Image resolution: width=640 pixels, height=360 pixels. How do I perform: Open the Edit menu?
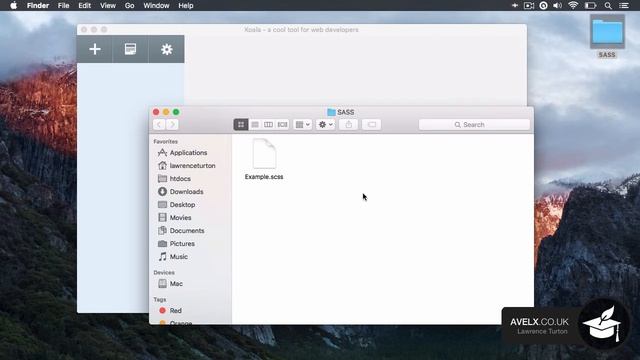point(84,6)
